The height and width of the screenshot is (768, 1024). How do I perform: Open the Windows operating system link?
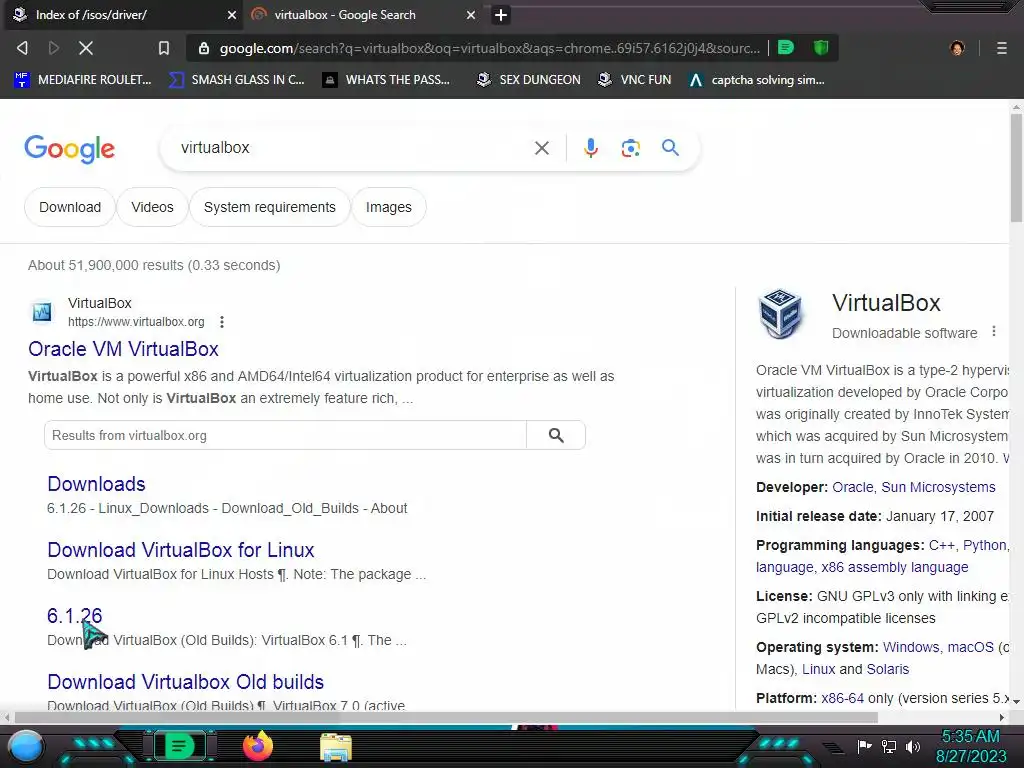point(911,647)
